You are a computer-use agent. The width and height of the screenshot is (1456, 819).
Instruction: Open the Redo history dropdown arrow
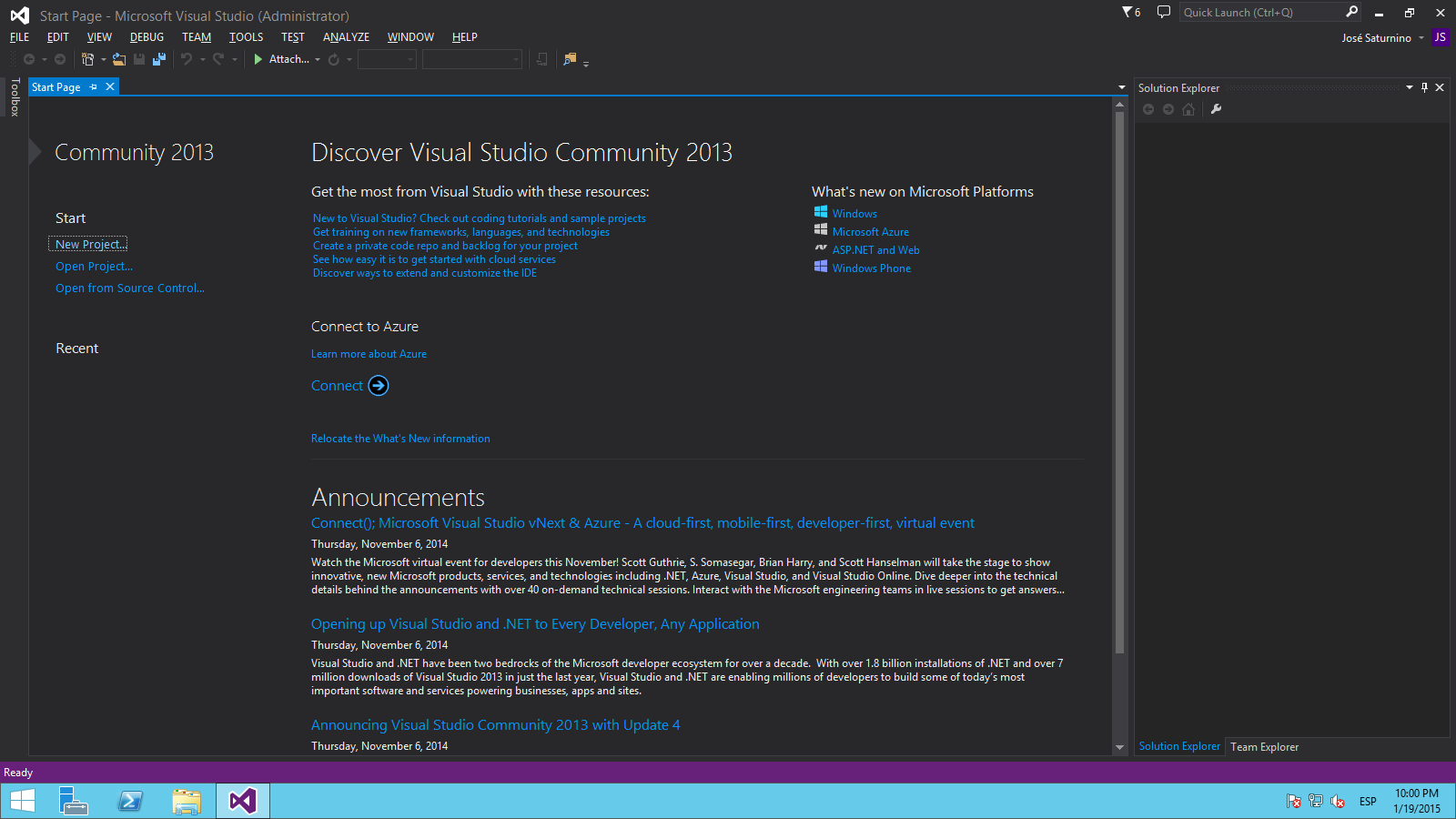tap(234, 59)
